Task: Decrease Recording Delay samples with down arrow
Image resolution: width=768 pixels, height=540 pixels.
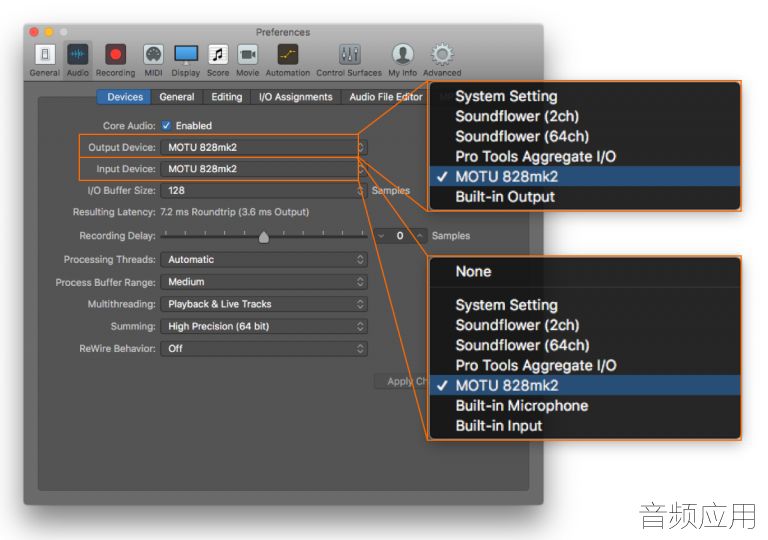Action: pyautogui.click(x=381, y=236)
